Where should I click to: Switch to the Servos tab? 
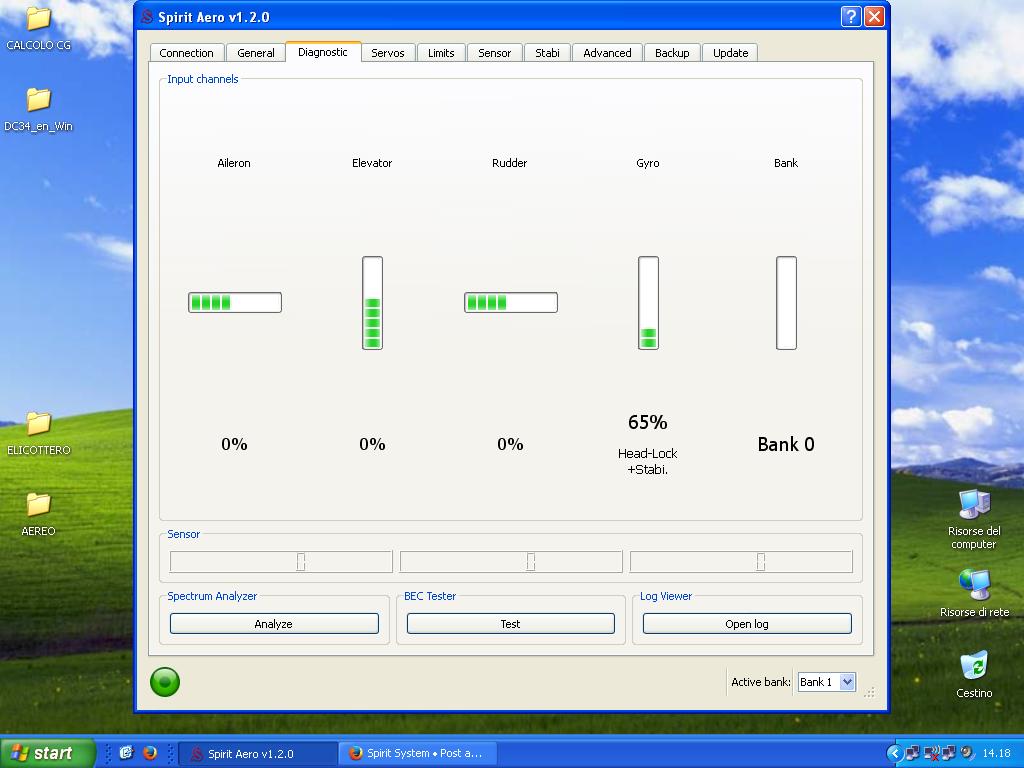coord(388,53)
